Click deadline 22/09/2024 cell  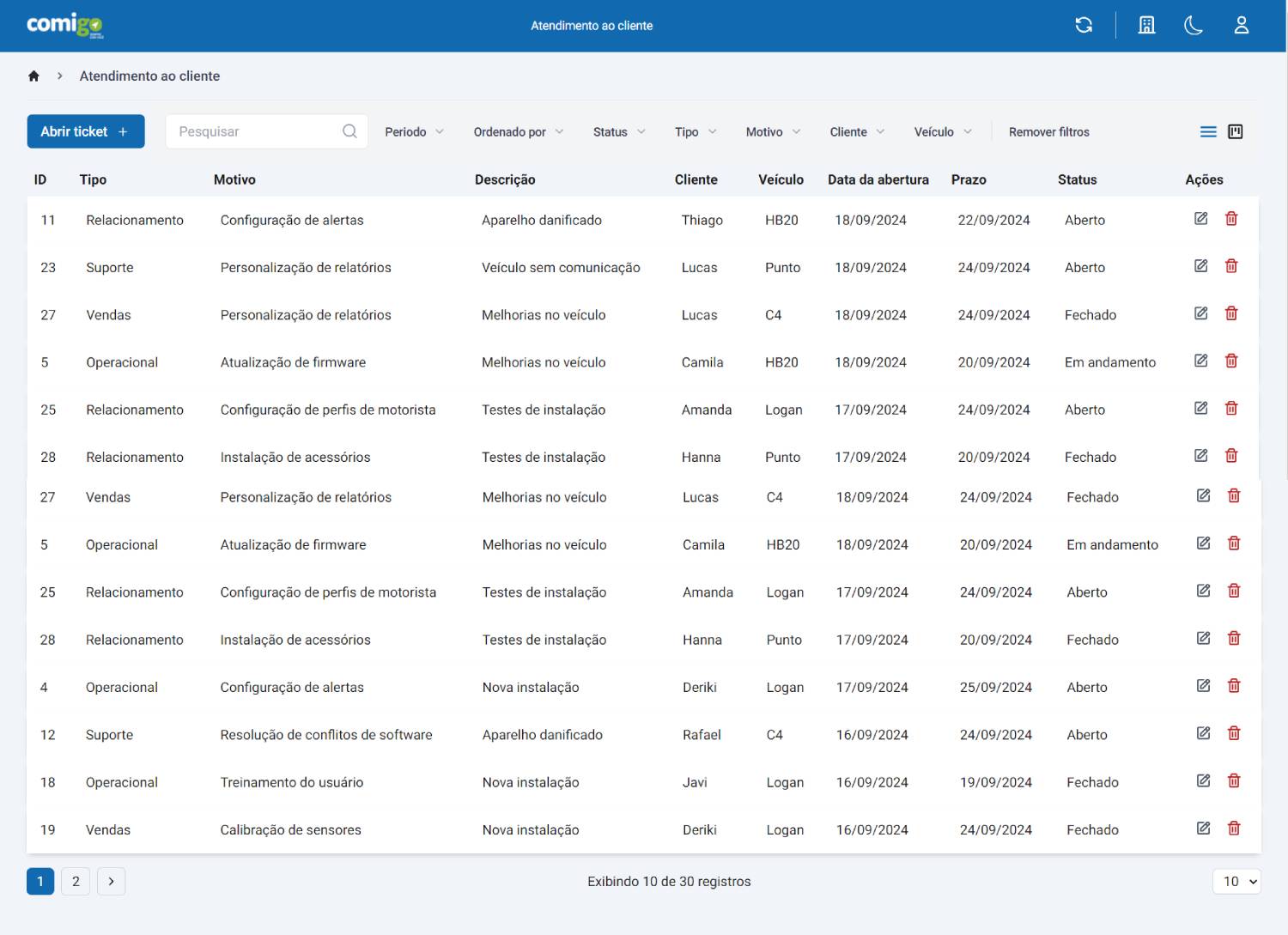coord(993,220)
